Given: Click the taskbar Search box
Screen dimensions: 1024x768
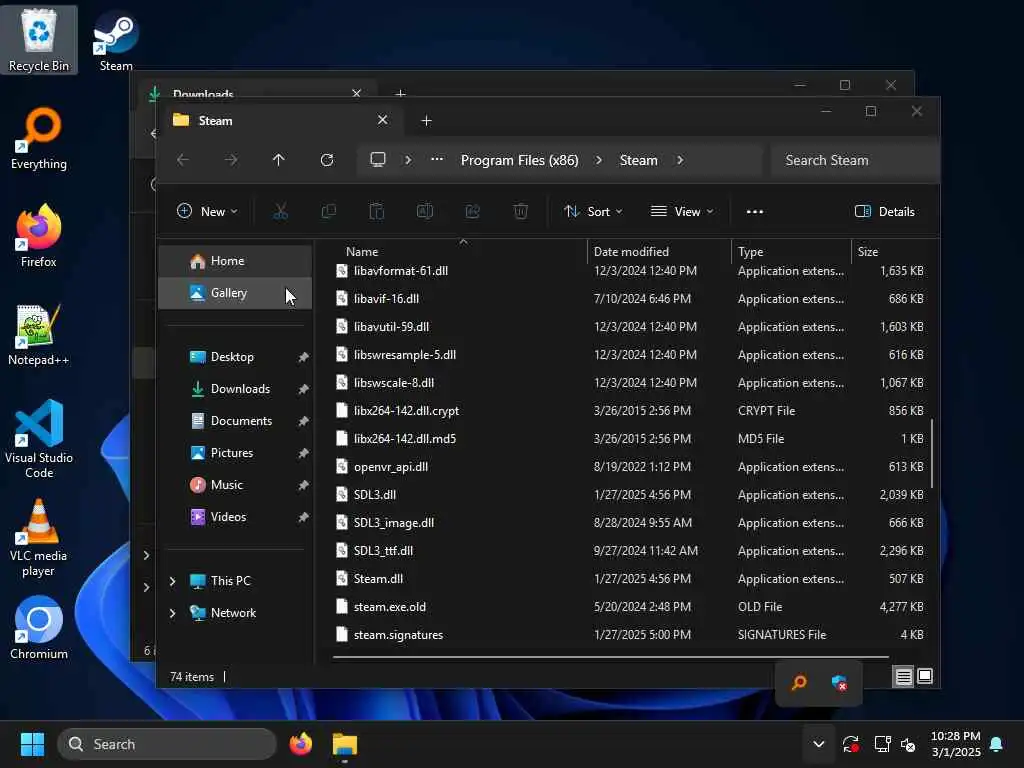Looking at the screenshot, I should pyautogui.click(x=167, y=744).
